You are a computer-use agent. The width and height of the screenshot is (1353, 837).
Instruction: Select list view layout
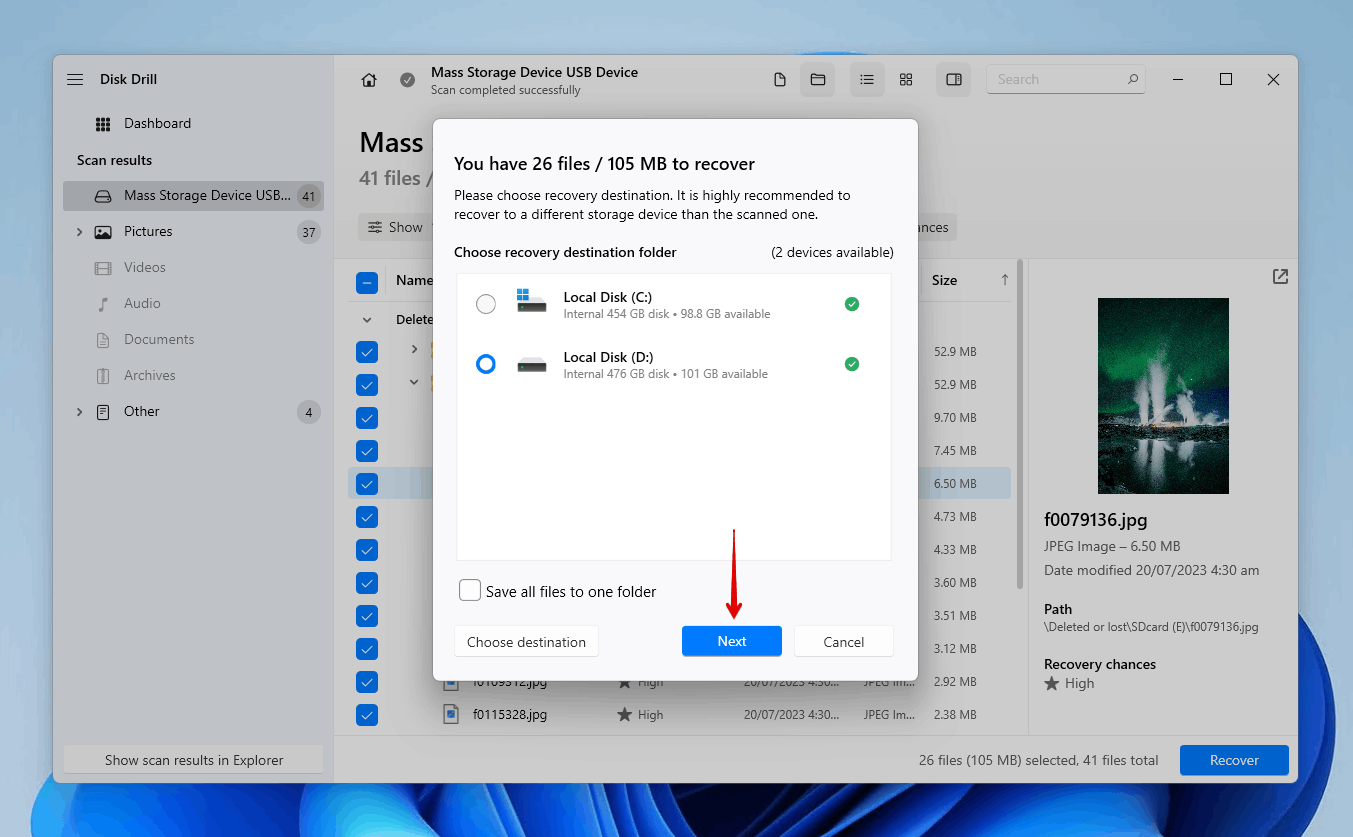pyautogui.click(x=867, y=80)
